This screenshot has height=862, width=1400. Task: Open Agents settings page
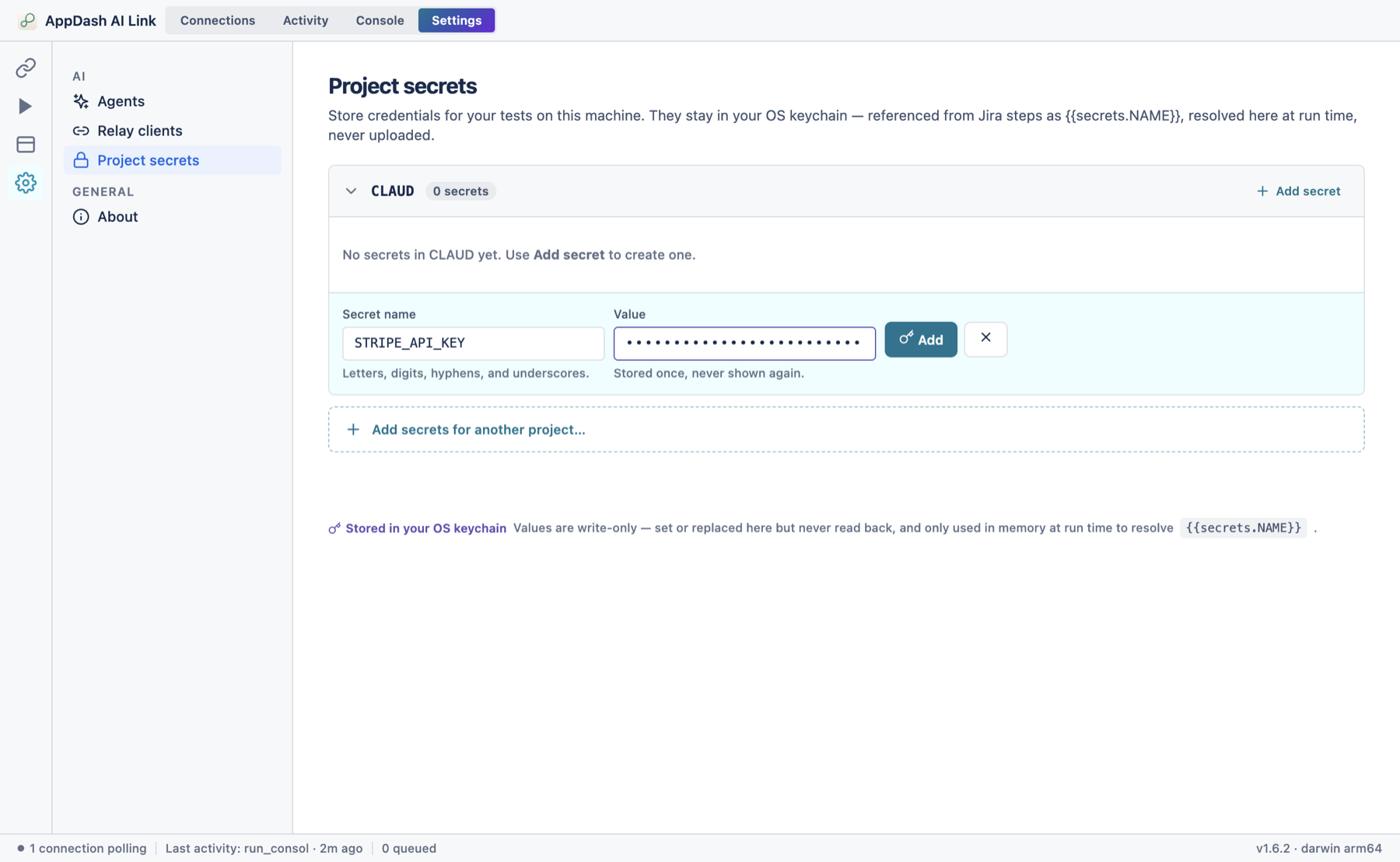173,101
